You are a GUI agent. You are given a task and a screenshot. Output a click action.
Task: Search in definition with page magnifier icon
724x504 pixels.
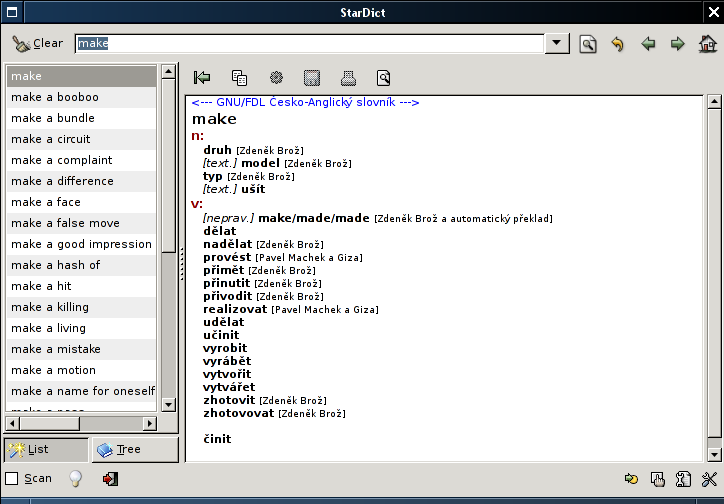coord(384,78)
